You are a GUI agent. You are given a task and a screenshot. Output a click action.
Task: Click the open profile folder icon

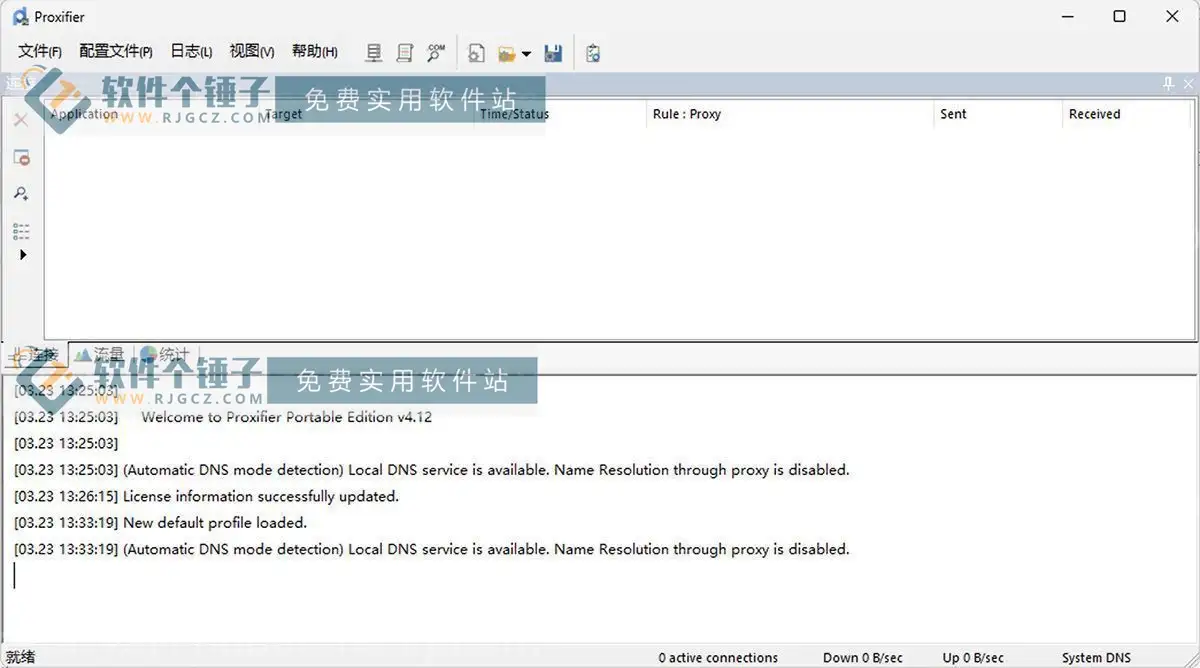pos(507,53)
